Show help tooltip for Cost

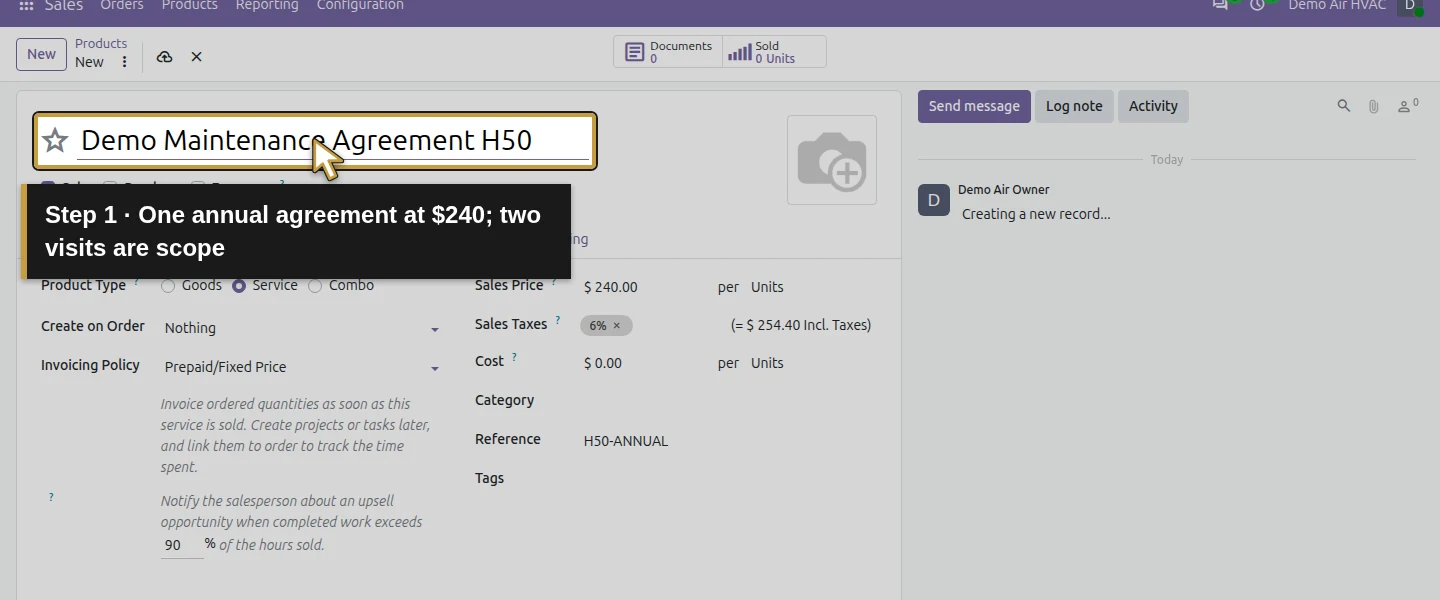tap(514, 357)
